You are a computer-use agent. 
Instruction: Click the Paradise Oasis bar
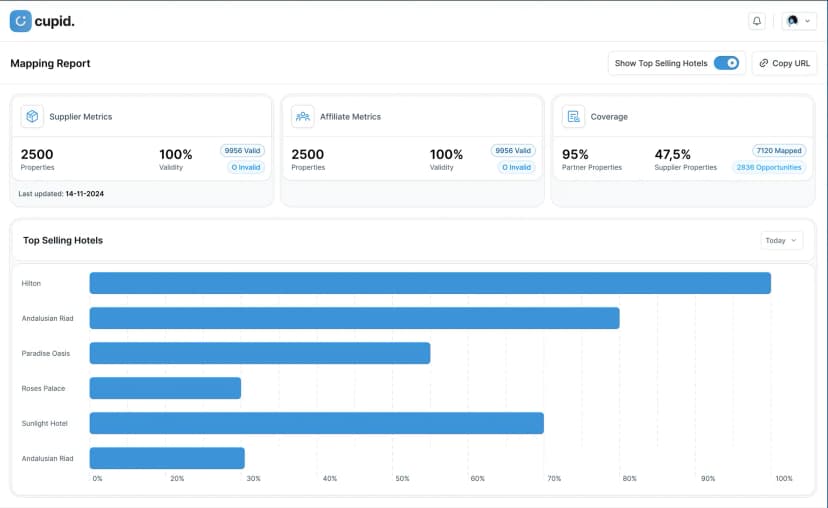tap(260, 353)
